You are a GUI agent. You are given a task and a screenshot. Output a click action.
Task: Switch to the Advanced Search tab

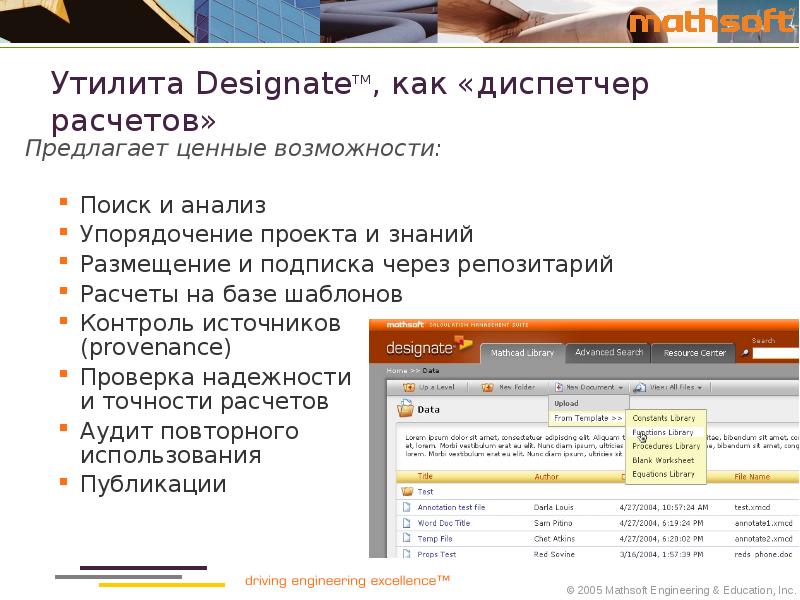(608, 353)
